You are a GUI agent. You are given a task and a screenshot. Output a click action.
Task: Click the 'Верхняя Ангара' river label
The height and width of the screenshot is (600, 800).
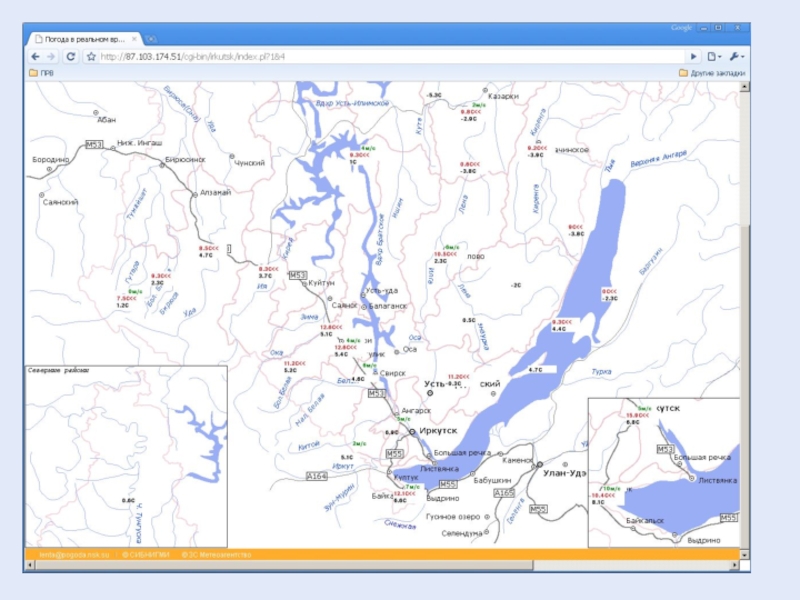[659, 159]
